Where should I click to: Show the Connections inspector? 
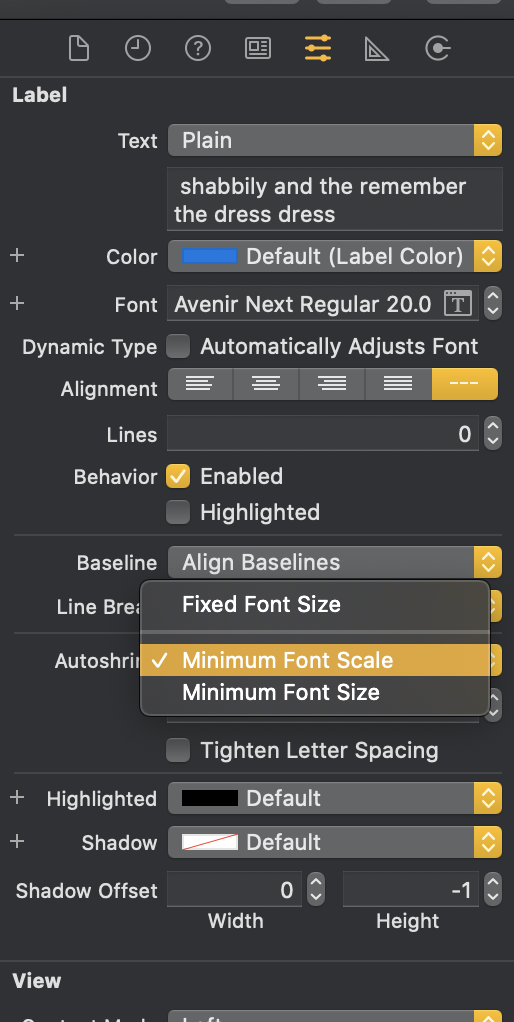tap(437, 49)
